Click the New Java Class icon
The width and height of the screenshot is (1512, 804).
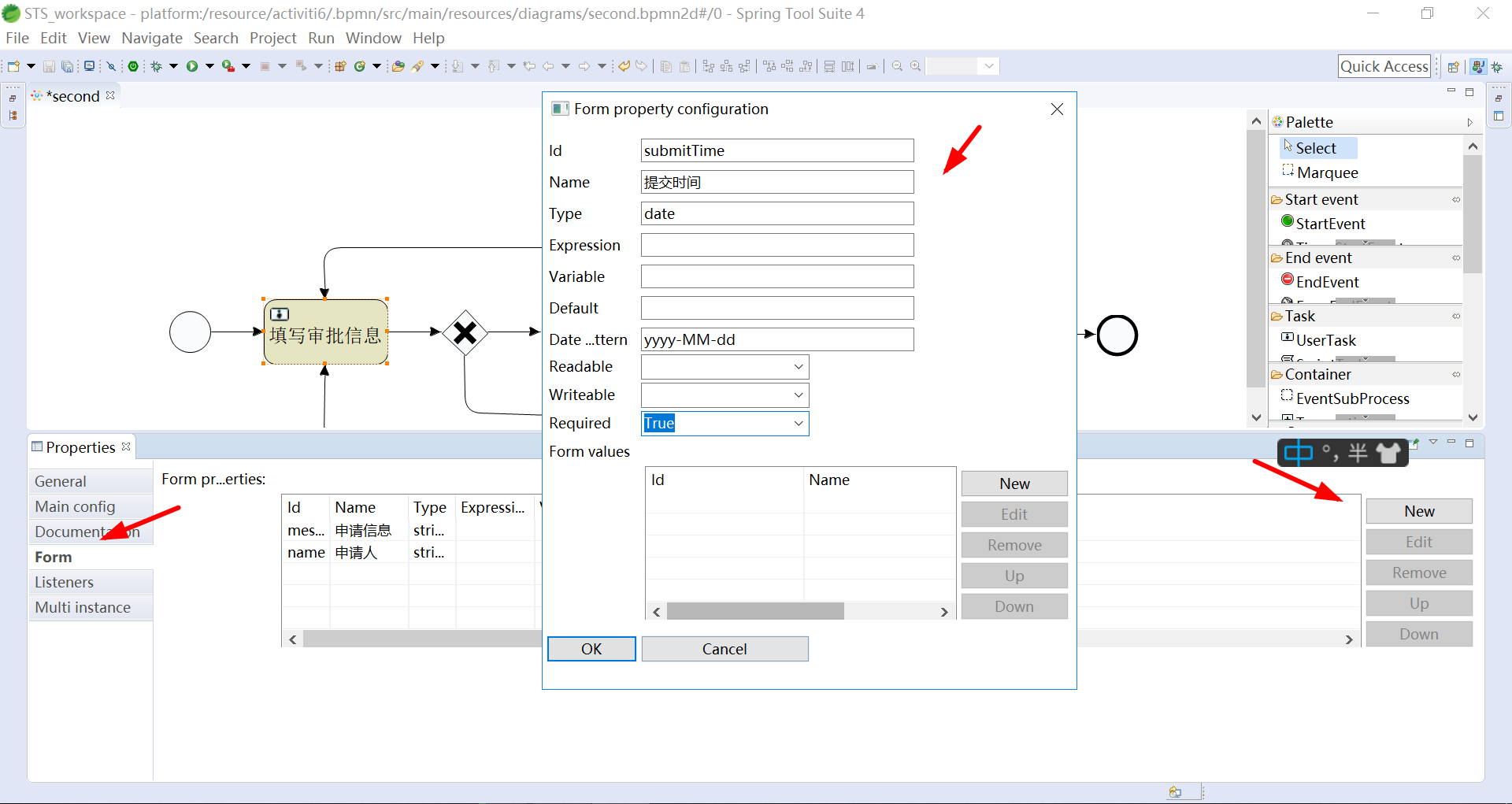360,66
